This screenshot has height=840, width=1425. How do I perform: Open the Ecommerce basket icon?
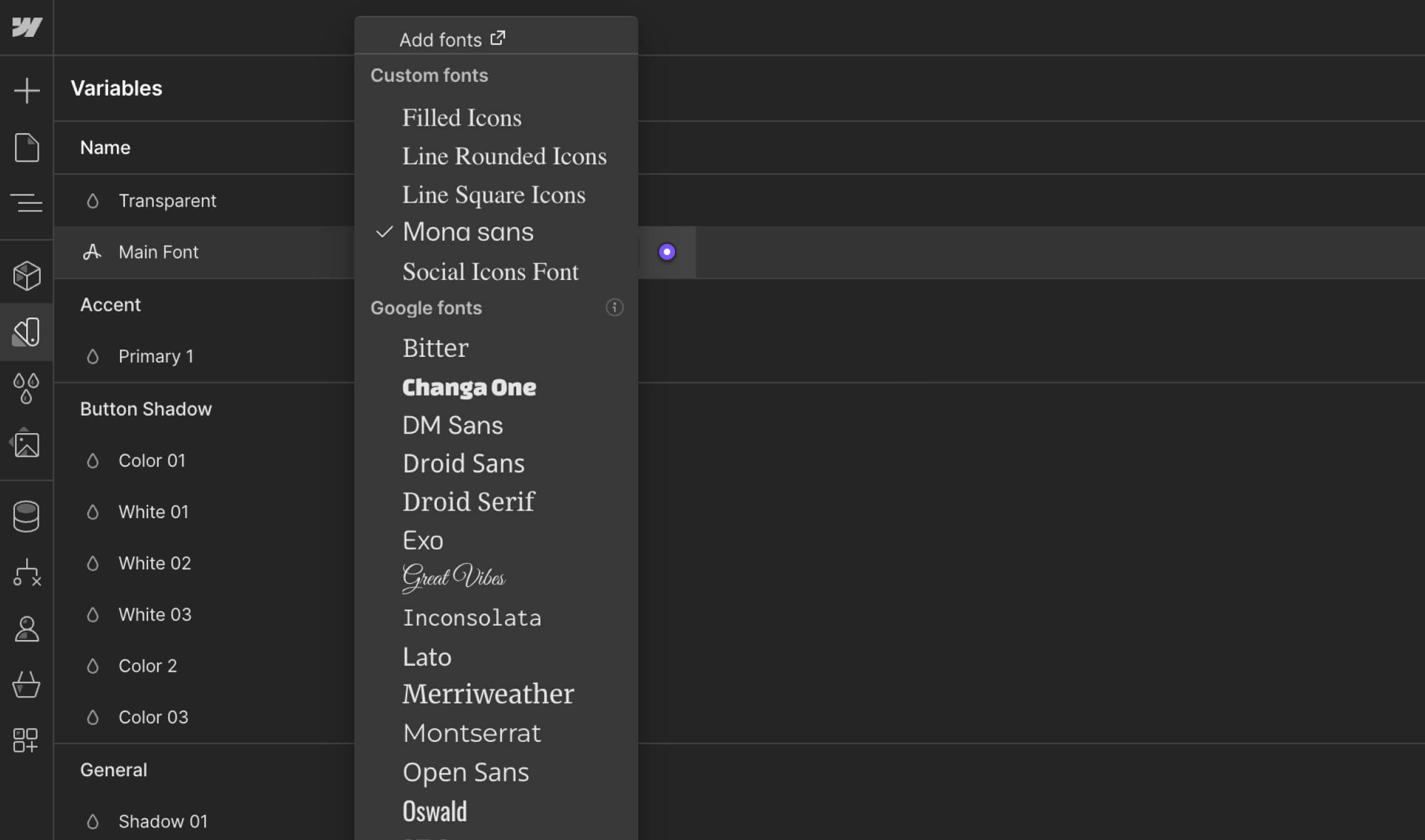[27, 684]
